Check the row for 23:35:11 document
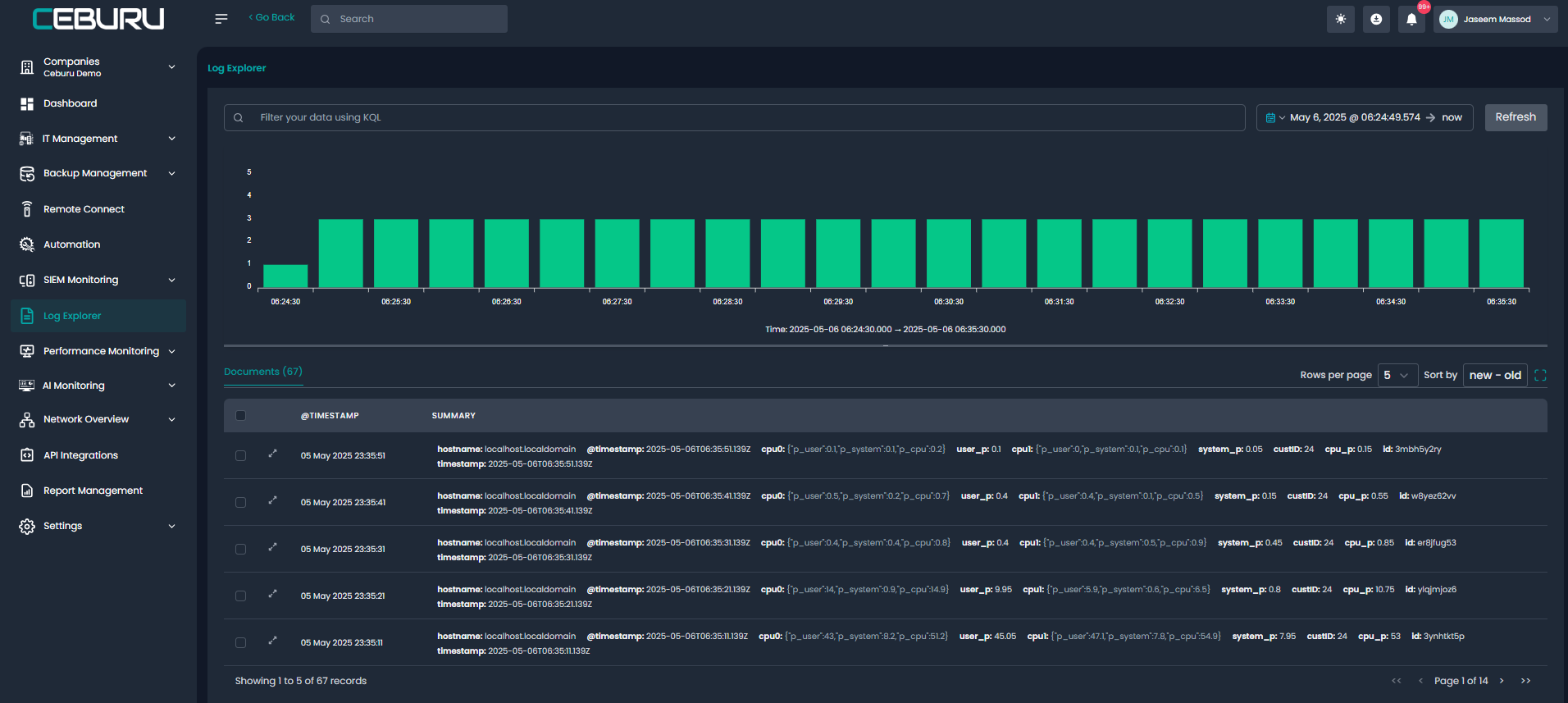The image size is (1568, 703). 240,642
